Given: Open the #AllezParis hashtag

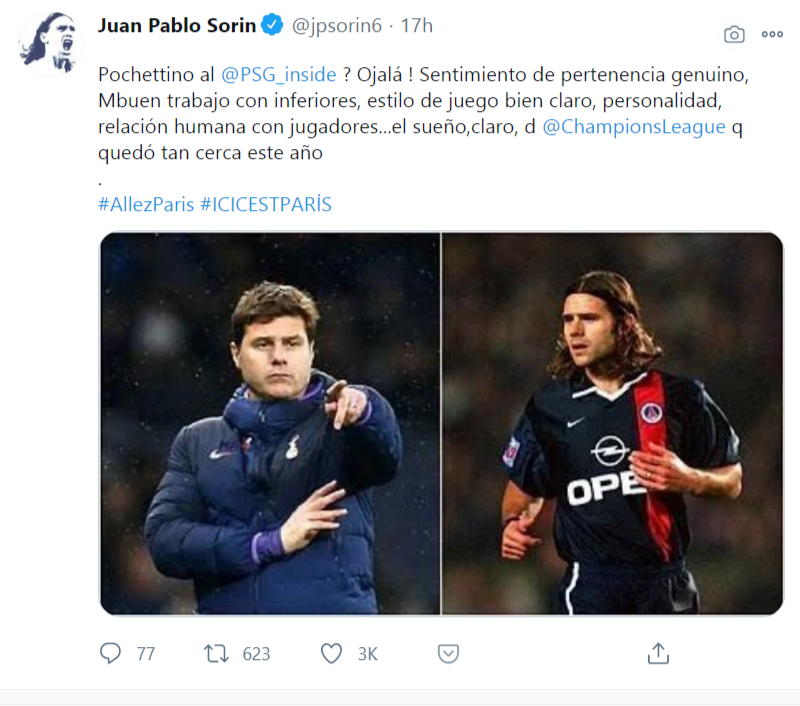Looking at the screenshot, I should pos(145,204).
